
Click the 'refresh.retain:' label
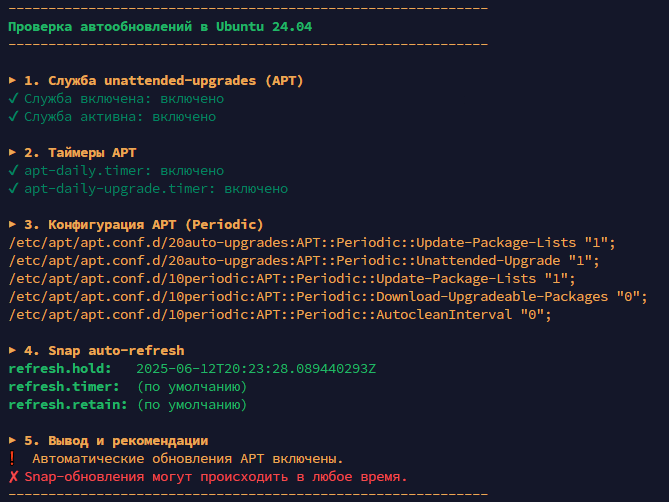(x=68, y=405)
